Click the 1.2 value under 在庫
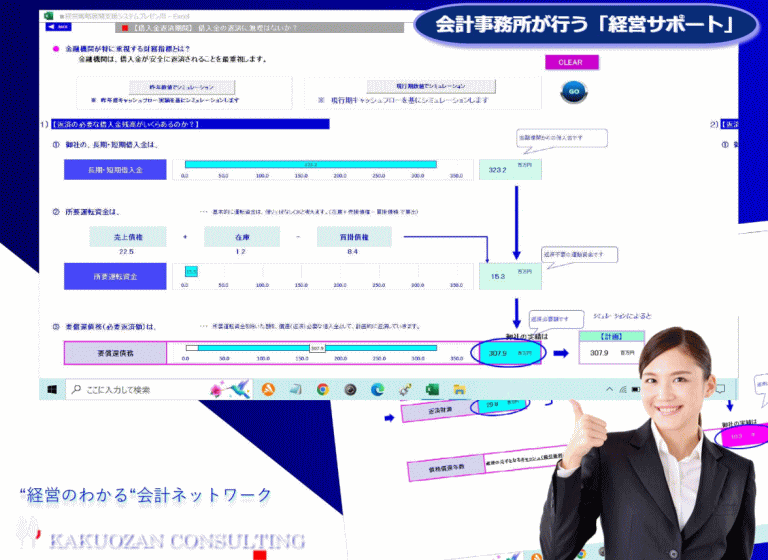 coord(240,251)
